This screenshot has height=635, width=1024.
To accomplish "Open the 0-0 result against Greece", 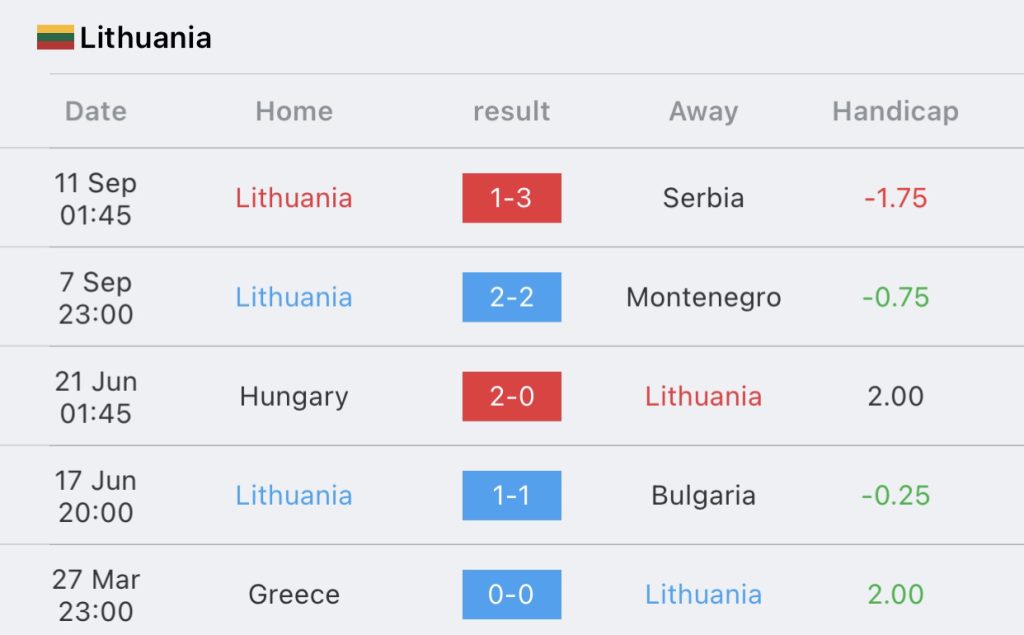I will pyautogui.click(x=511, y=594).
